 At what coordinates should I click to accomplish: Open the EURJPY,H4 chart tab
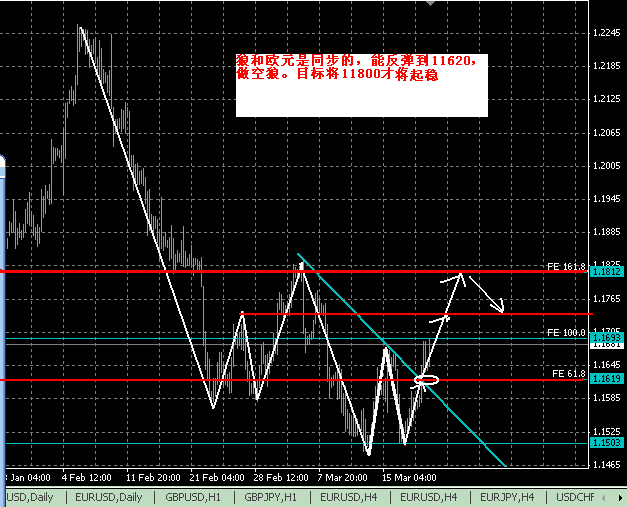coord(507,497)
